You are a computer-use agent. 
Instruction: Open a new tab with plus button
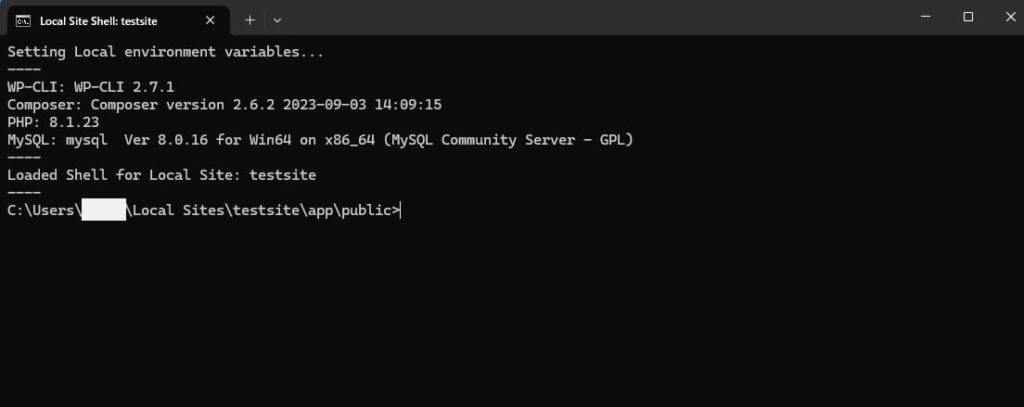(250, 19)
